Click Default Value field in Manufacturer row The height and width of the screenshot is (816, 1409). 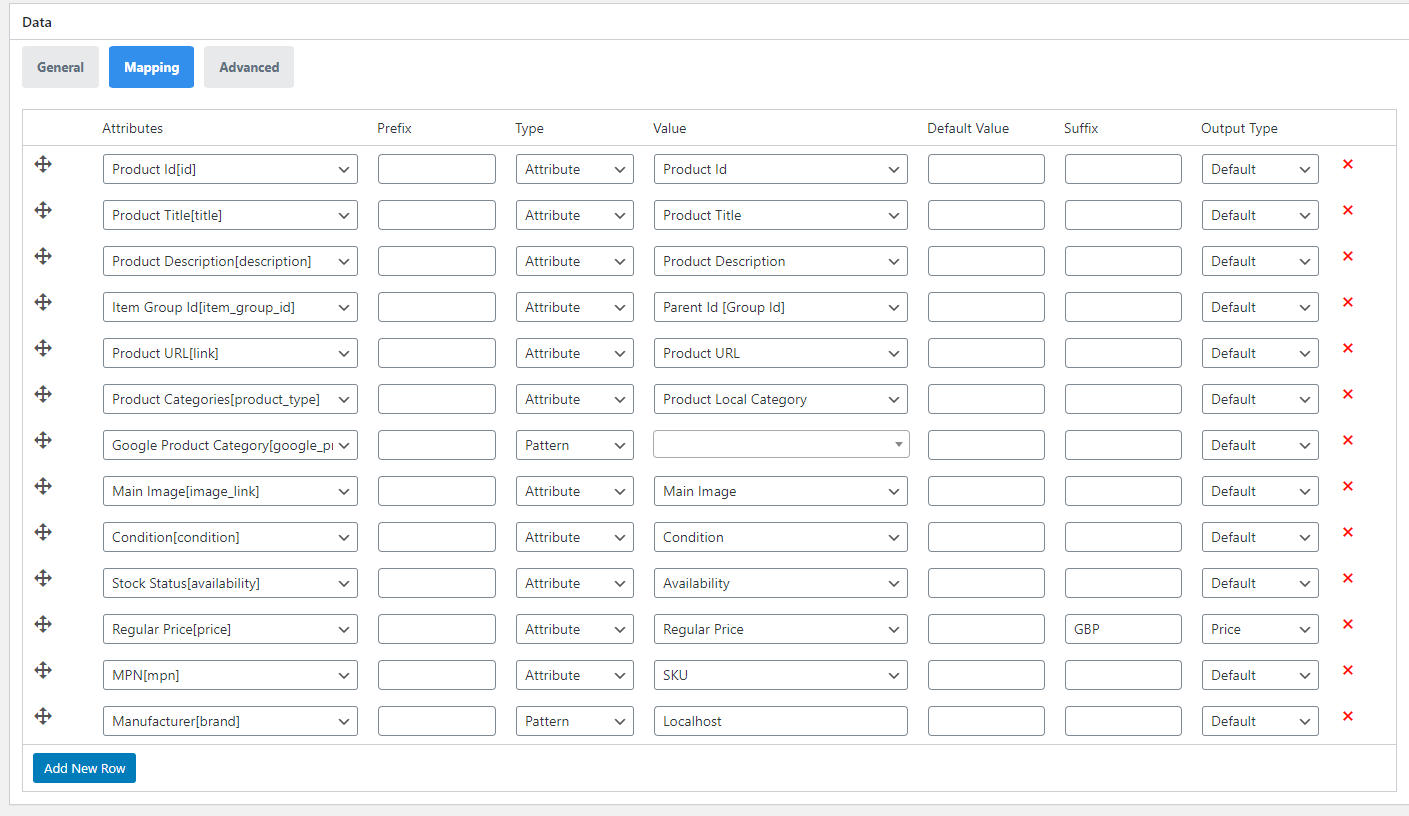coord(986,721)
